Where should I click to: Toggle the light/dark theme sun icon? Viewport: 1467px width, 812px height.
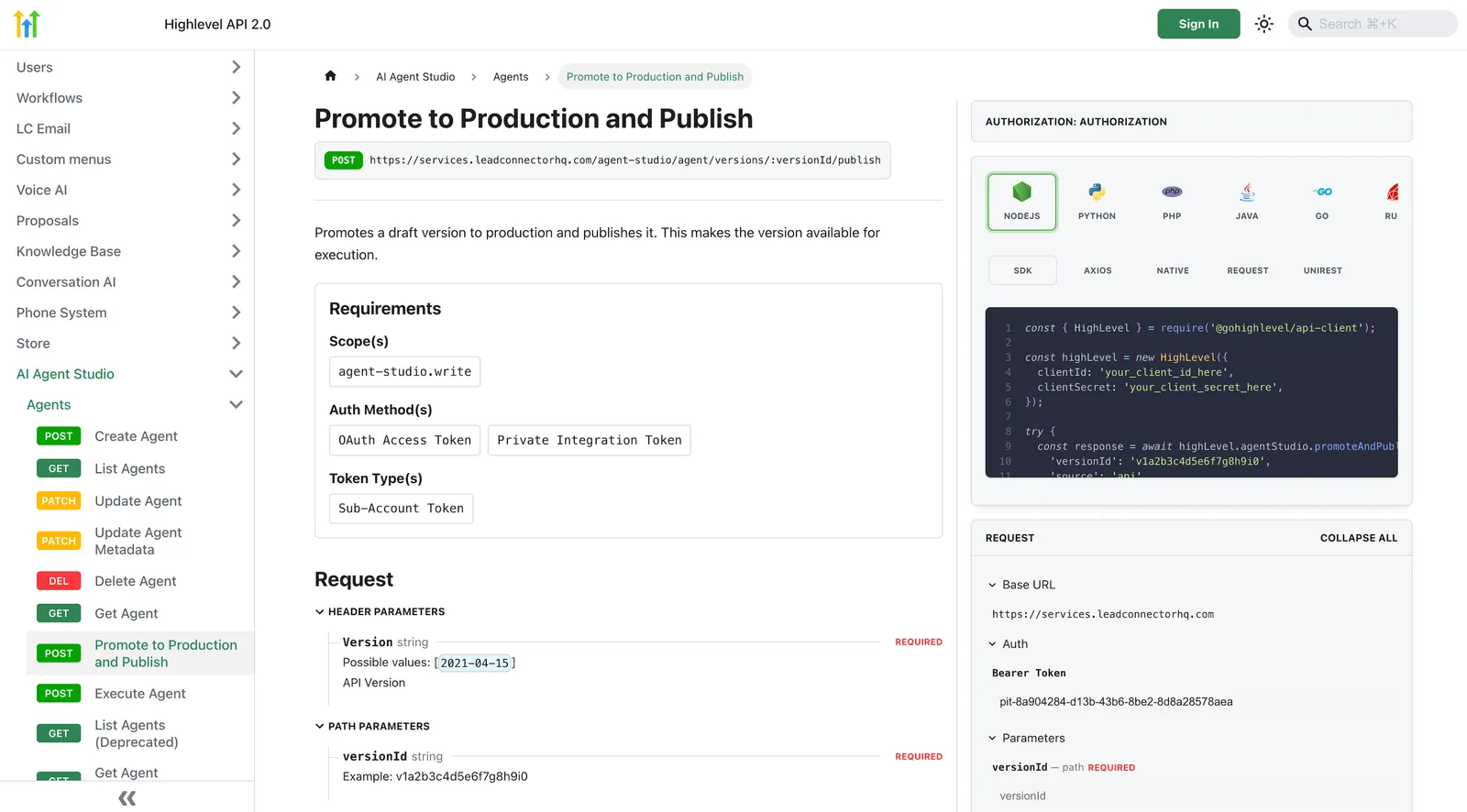(x=1264, y=24)
